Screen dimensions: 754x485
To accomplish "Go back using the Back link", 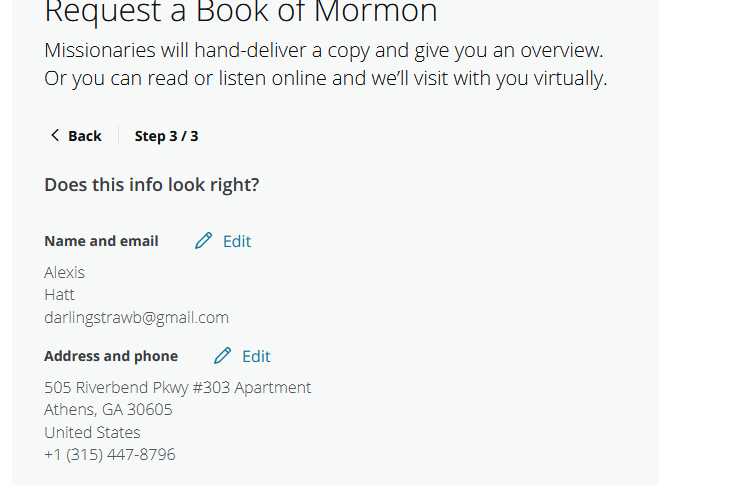I will (x=84, y=136).
